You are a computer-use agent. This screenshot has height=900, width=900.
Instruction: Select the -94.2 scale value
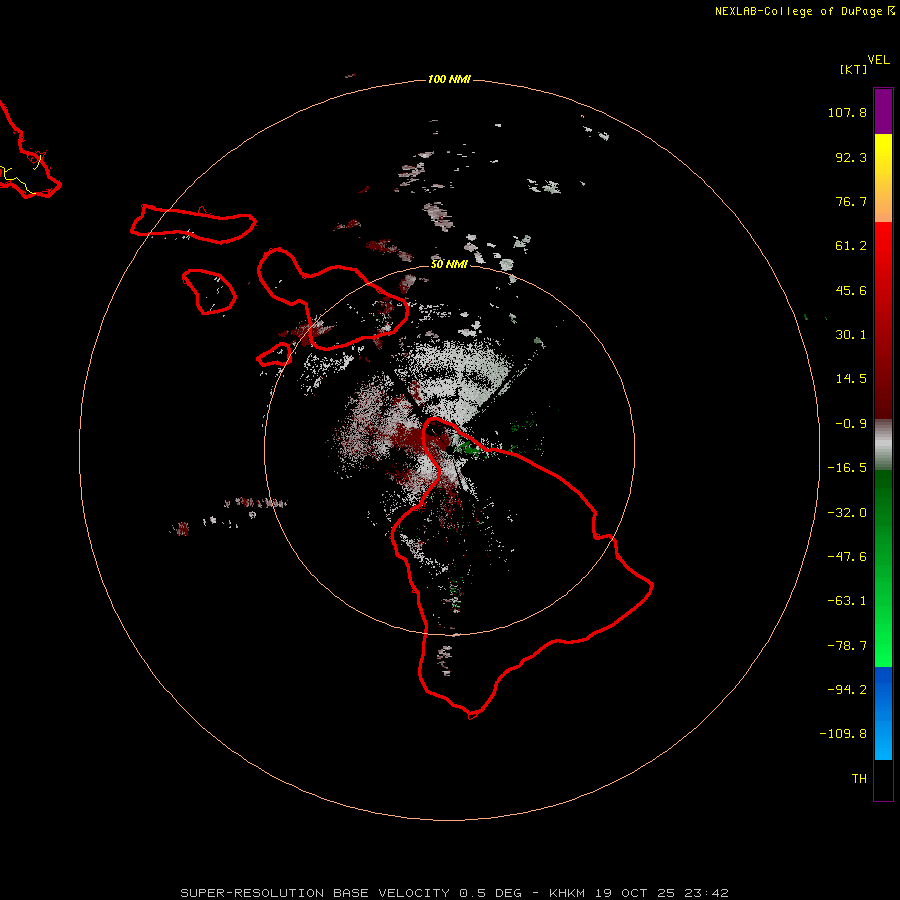(x=847, y=689)
